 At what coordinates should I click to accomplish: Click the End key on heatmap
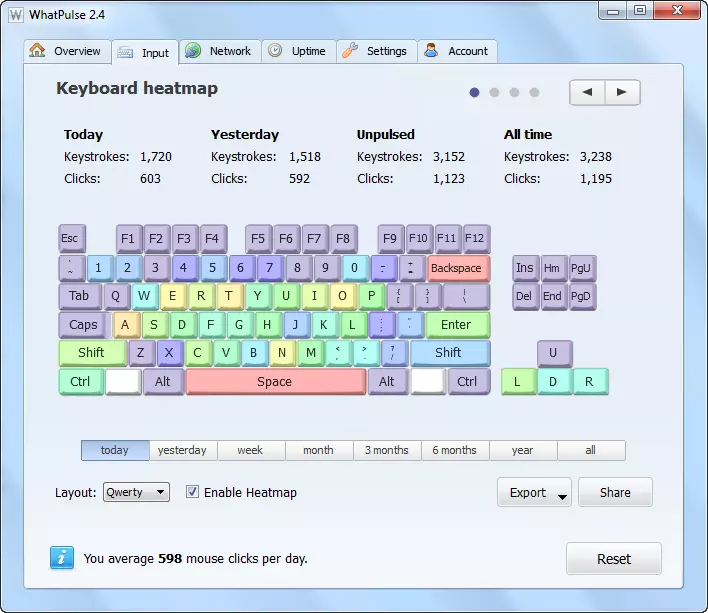tap(553, 296)
